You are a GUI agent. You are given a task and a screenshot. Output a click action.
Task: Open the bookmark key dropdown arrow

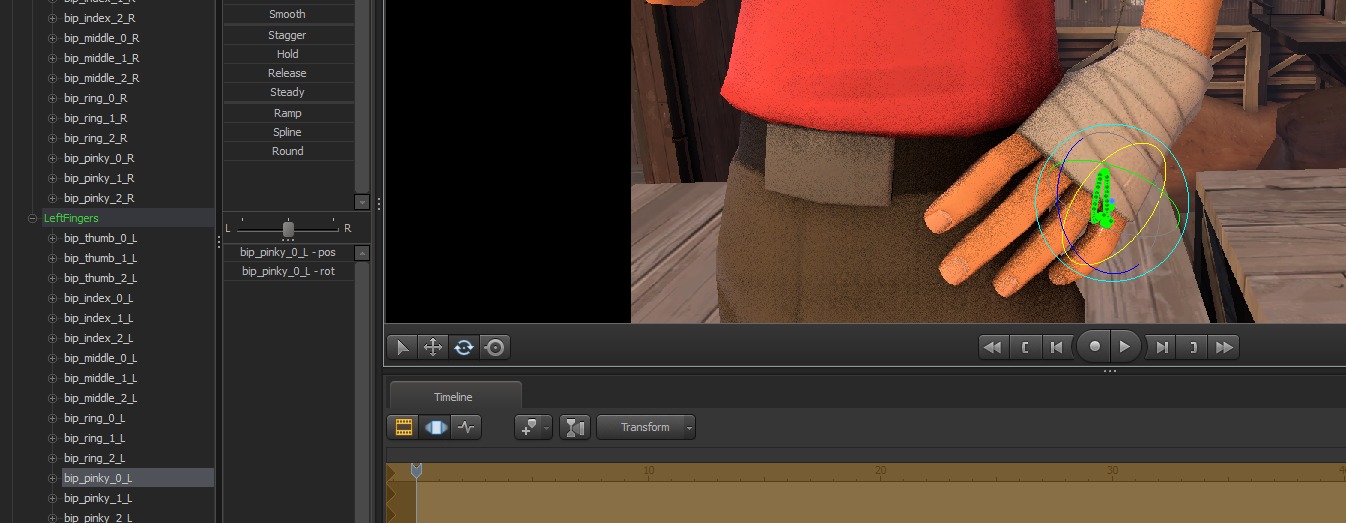547,427
